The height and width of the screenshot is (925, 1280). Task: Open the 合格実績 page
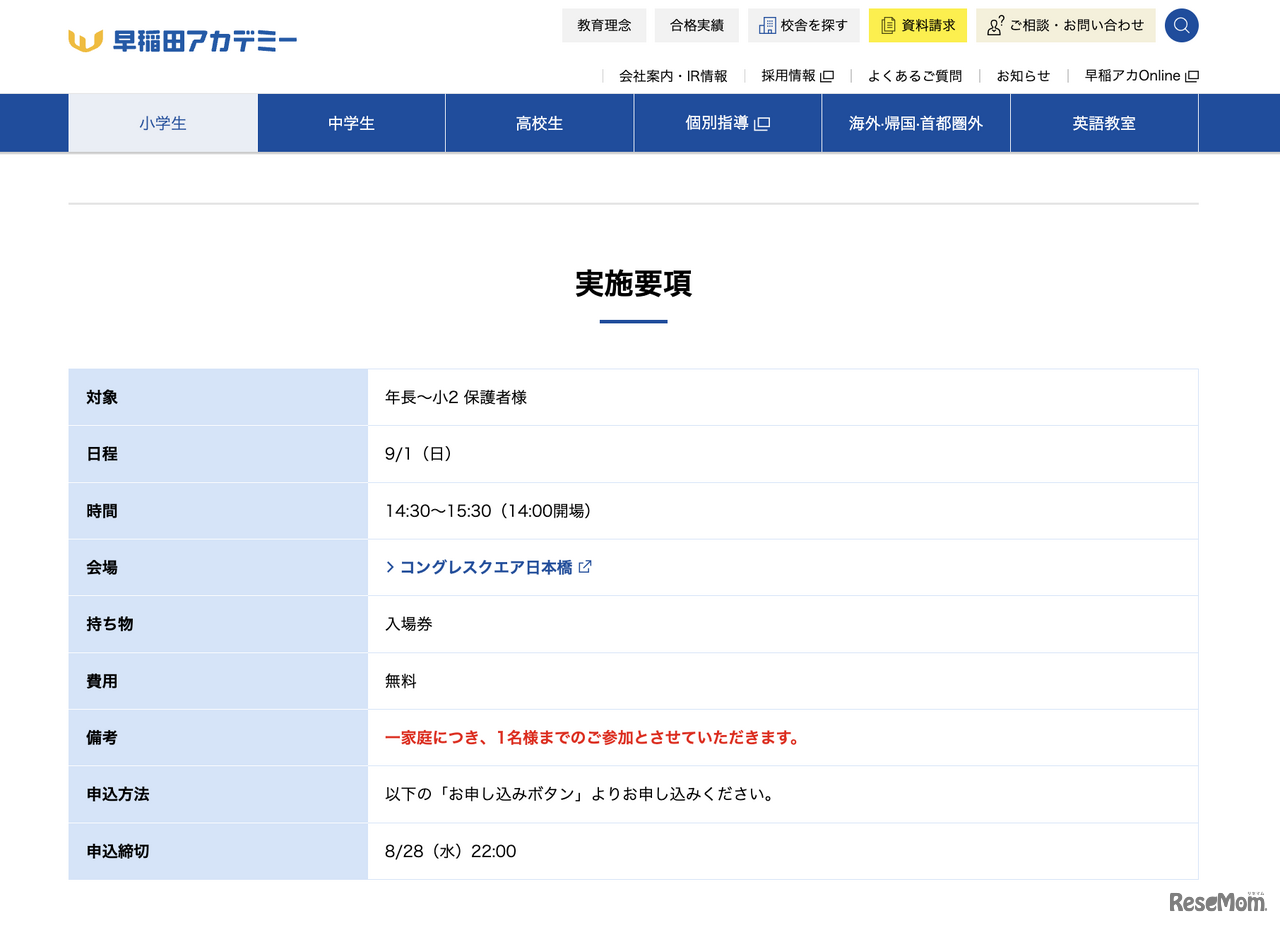coord(697,26)
